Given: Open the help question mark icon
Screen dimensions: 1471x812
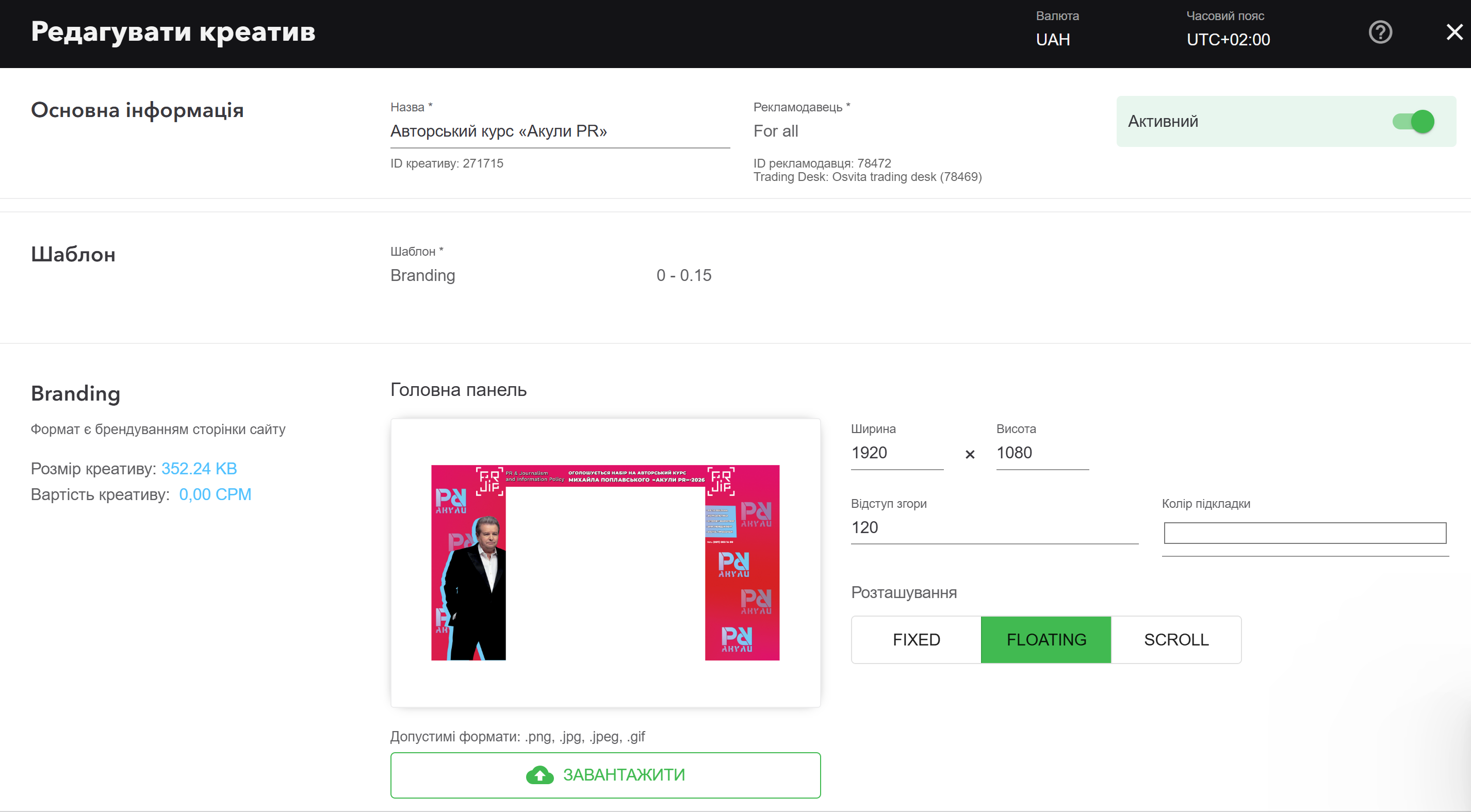Looking at the screenshot, I should pyautogui.click(x=1380, y=32).
